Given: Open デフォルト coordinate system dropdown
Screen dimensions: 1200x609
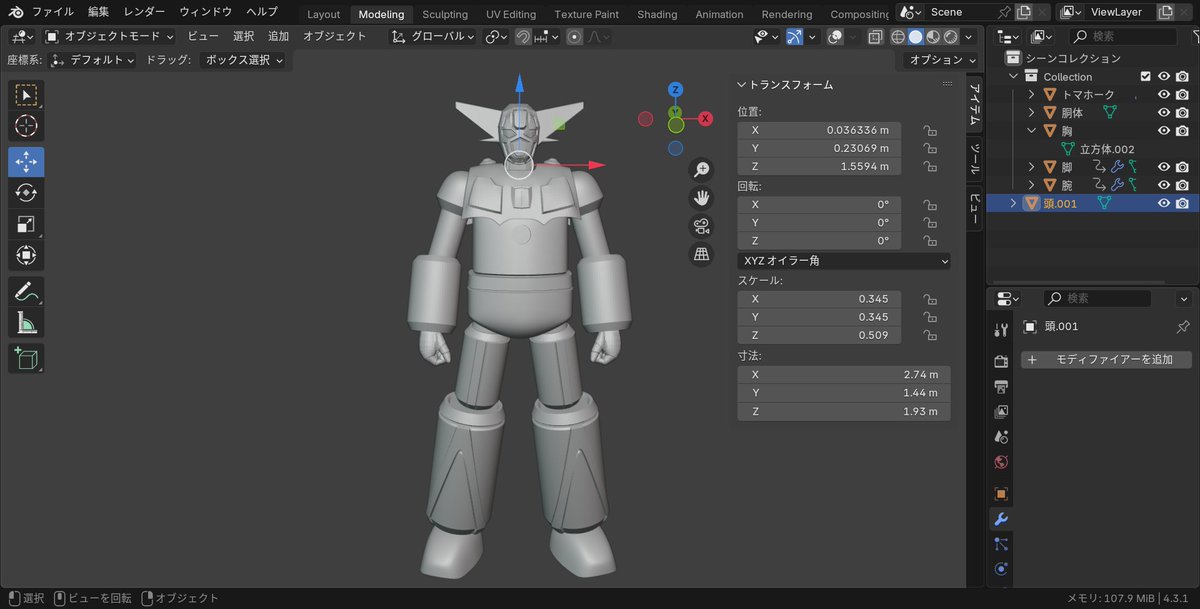Looking at the screenshot, I should pos(92,60).
